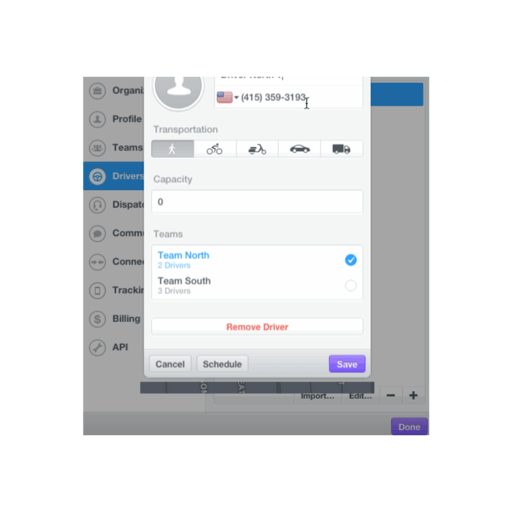Open API wrench icon in sidebar
The image size is (512, 512).
[97, 347]
